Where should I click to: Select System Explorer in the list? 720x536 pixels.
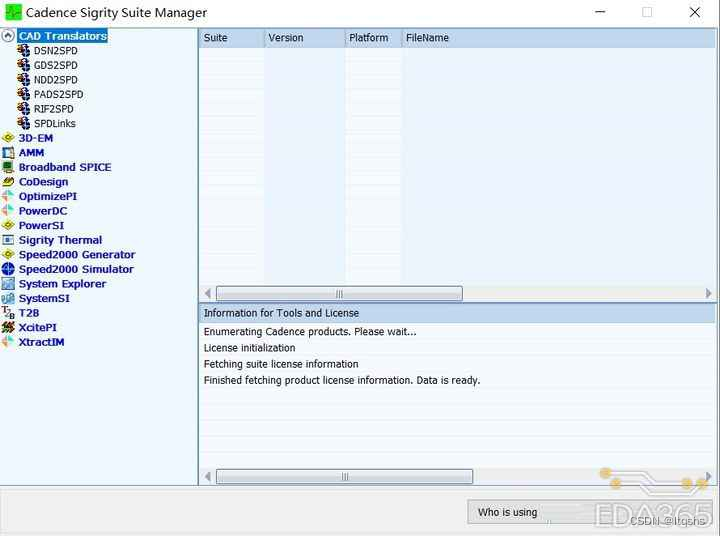62,284
